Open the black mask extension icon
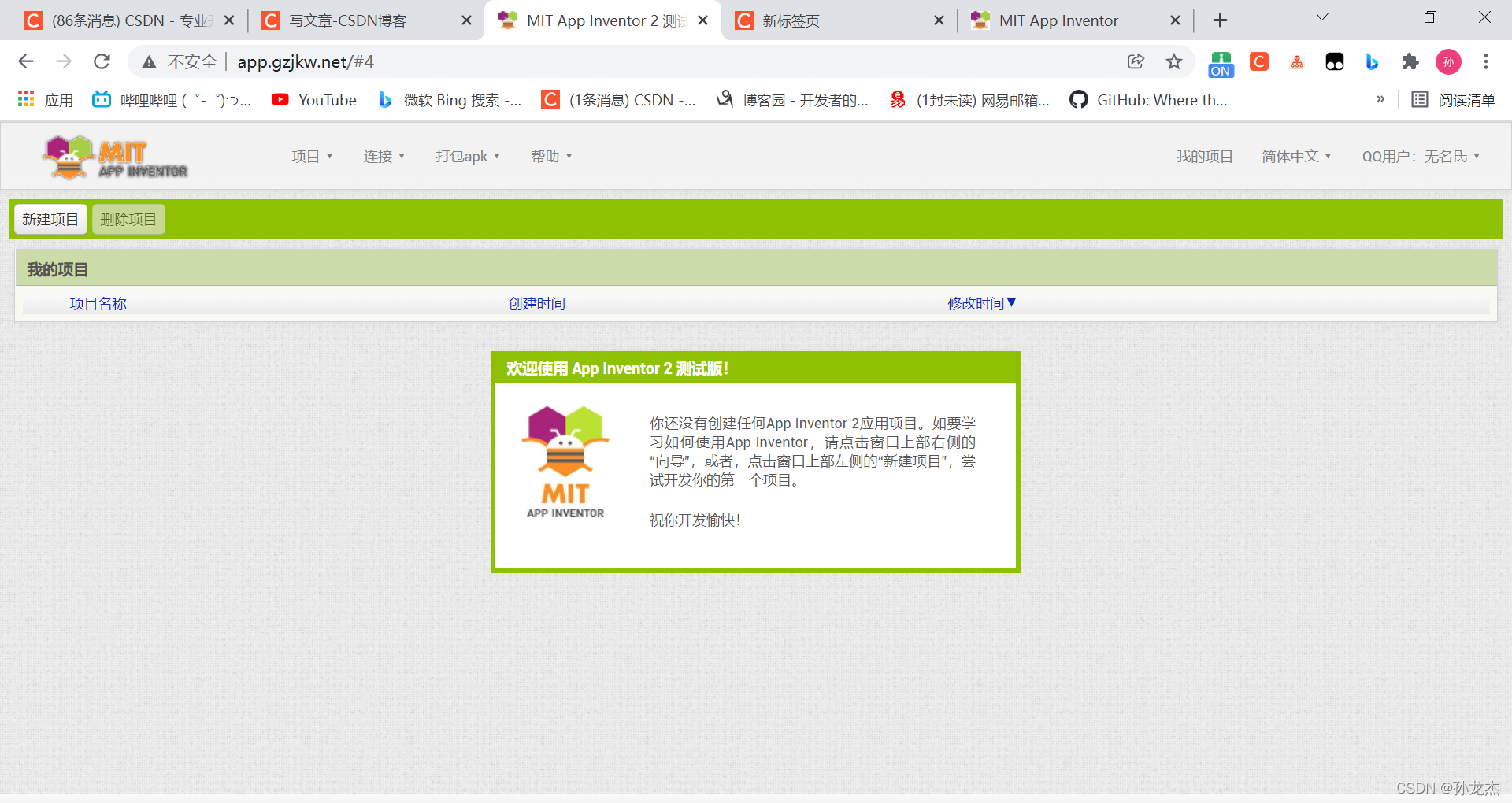 [x=1335, y=61]
